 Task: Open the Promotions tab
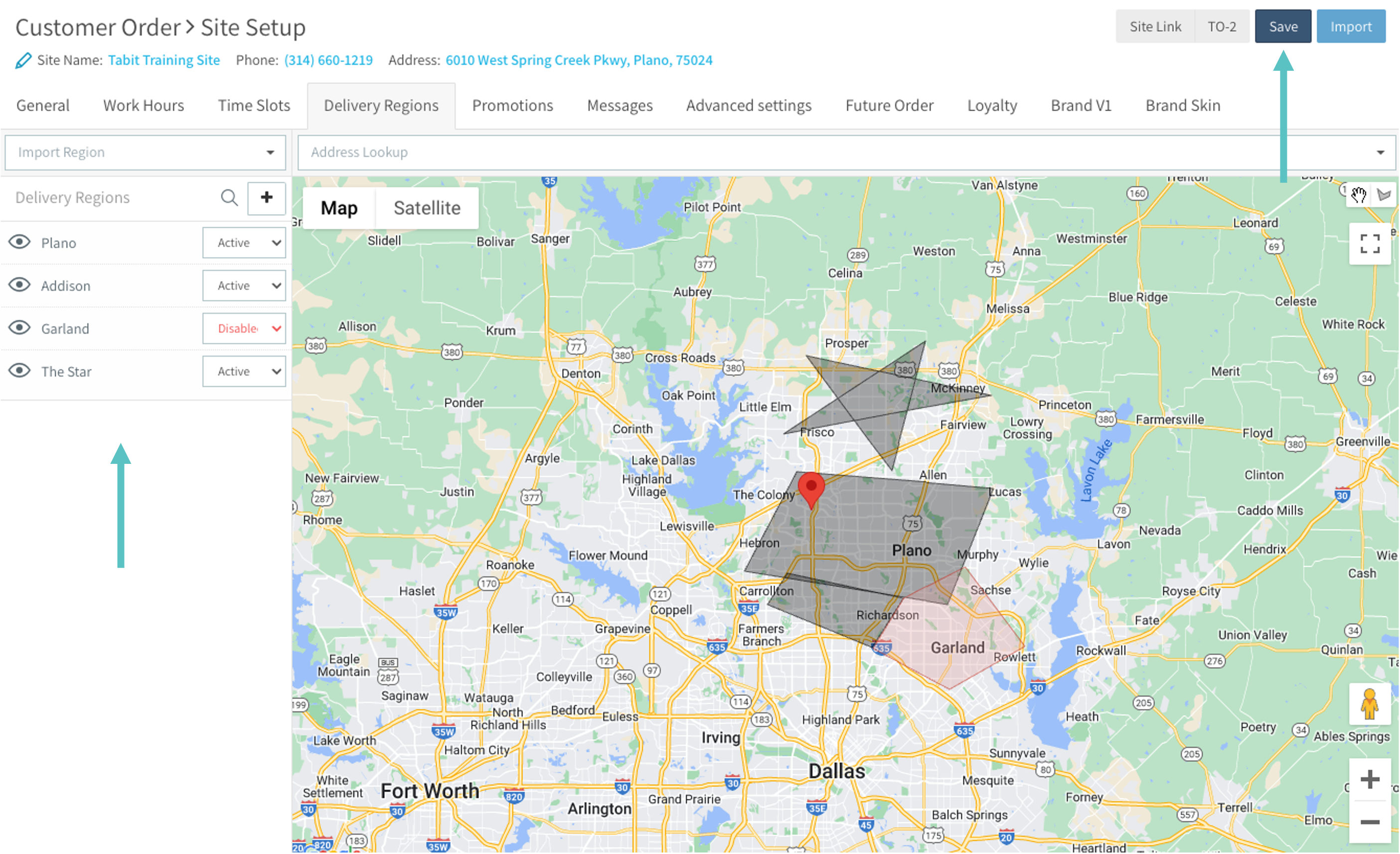click(x=512, y=106)
